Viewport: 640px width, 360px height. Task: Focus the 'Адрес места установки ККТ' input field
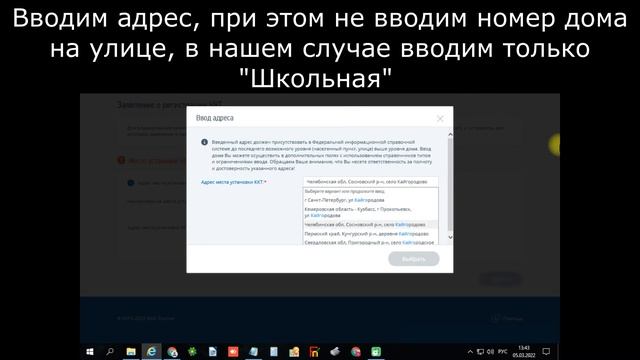coord(371,182)
